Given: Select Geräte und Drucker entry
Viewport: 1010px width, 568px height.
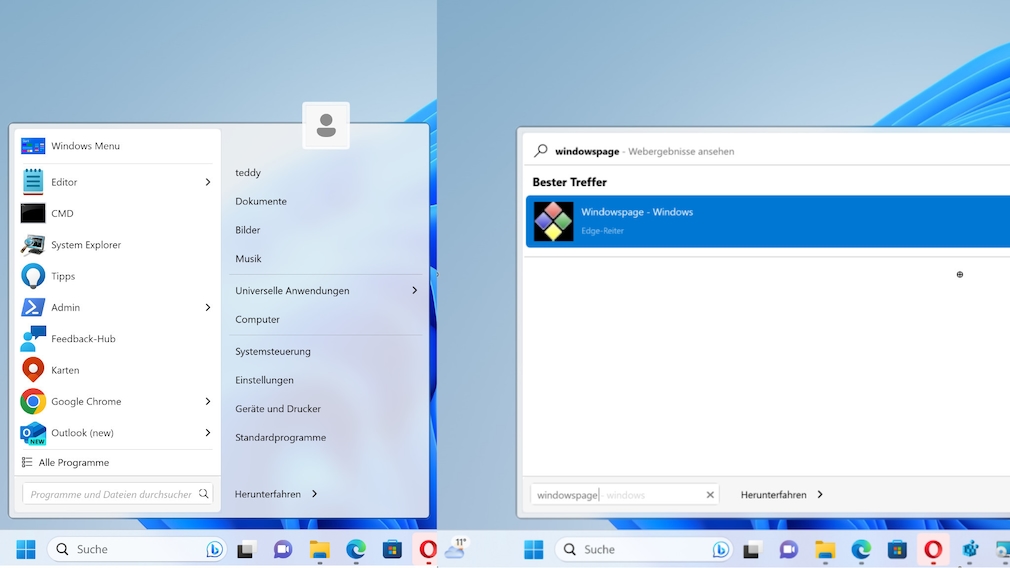Looking at the screenshot, I should pos(278,409).
